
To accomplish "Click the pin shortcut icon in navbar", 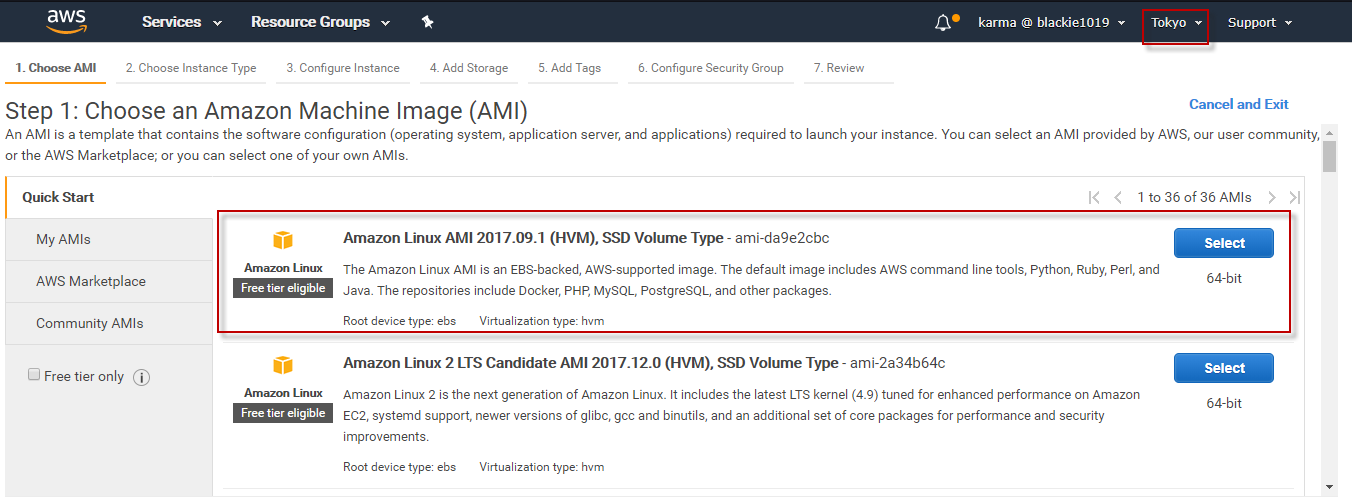I will (428, 22).
